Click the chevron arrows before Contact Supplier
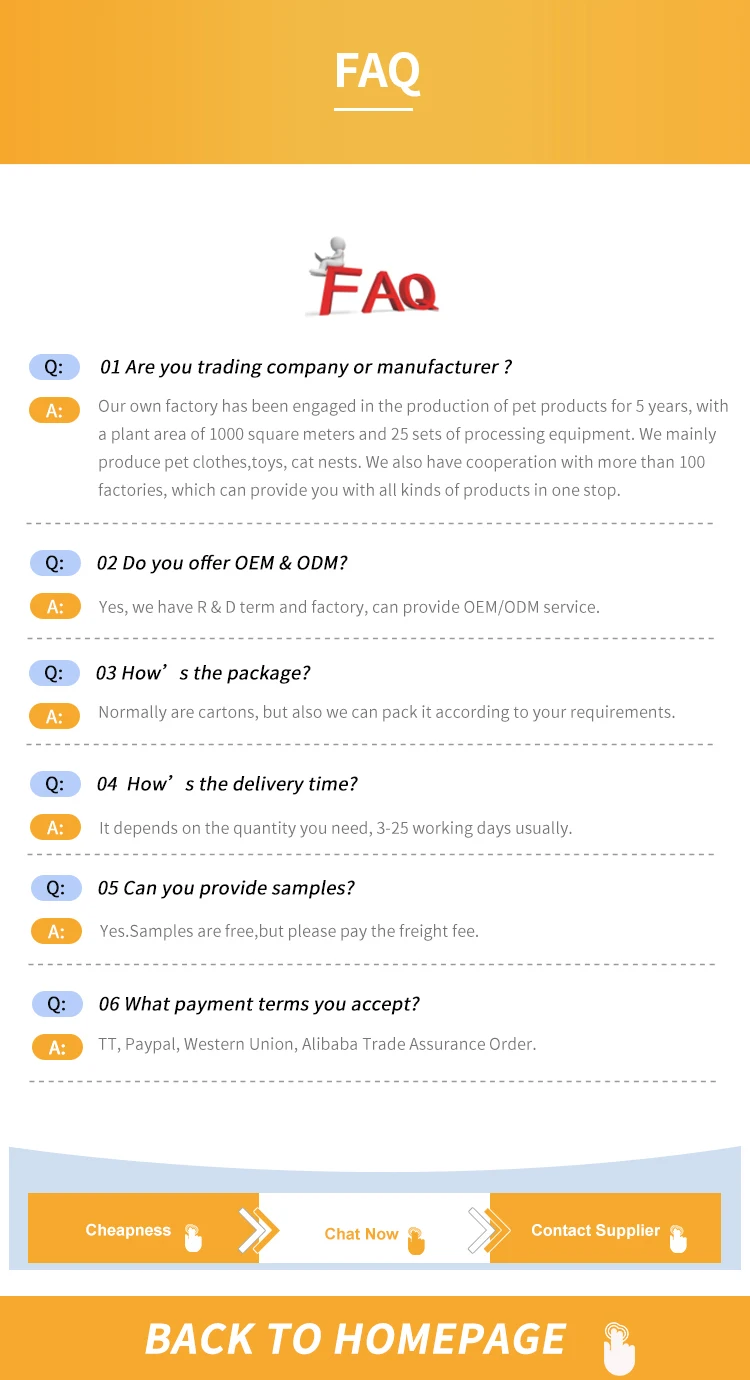The height and width of the screenshot is (1380, 750). click(x=489, y=1230)
